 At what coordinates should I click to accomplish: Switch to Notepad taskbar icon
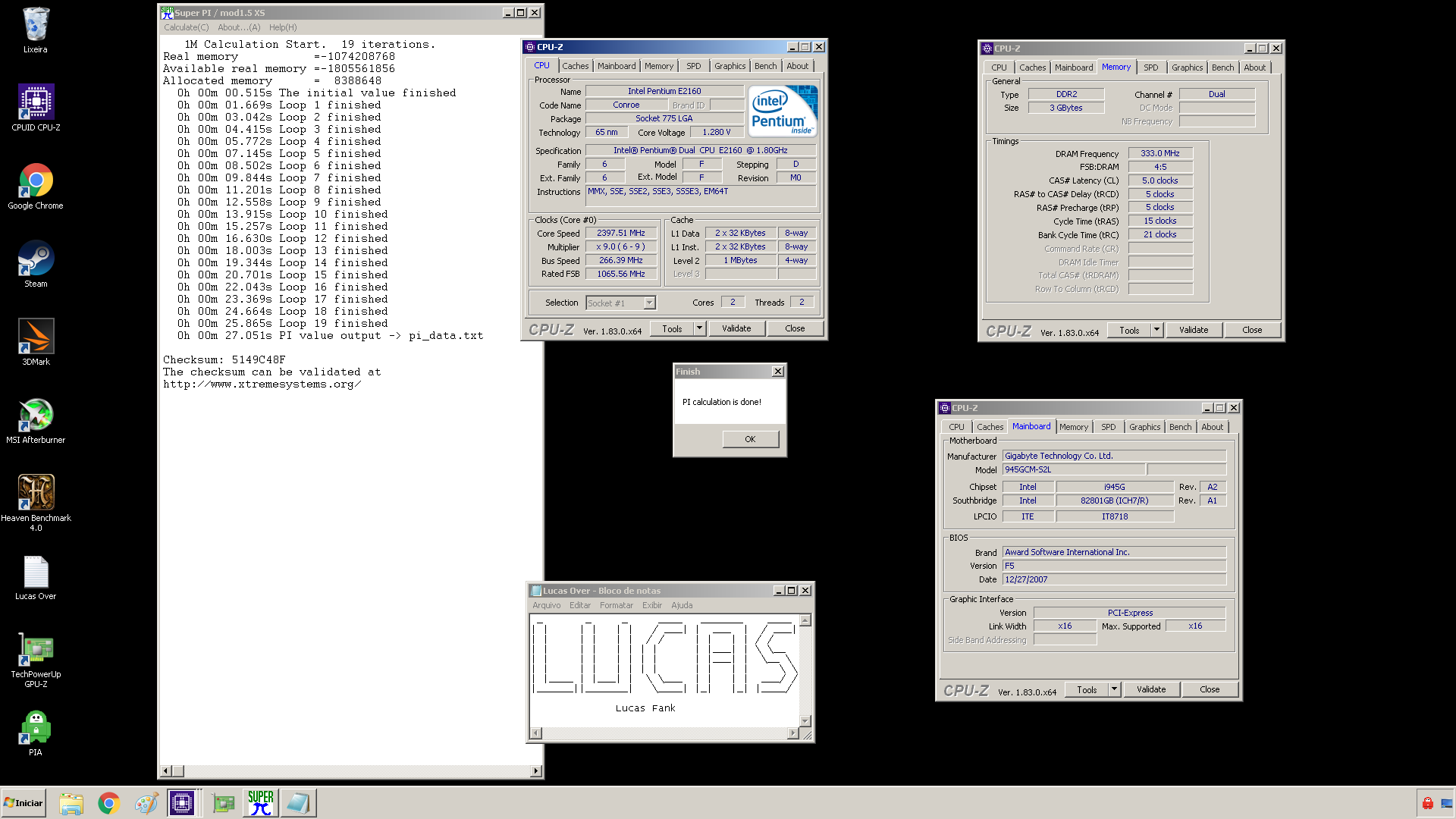pyautogui.click(x=298, y=803)
